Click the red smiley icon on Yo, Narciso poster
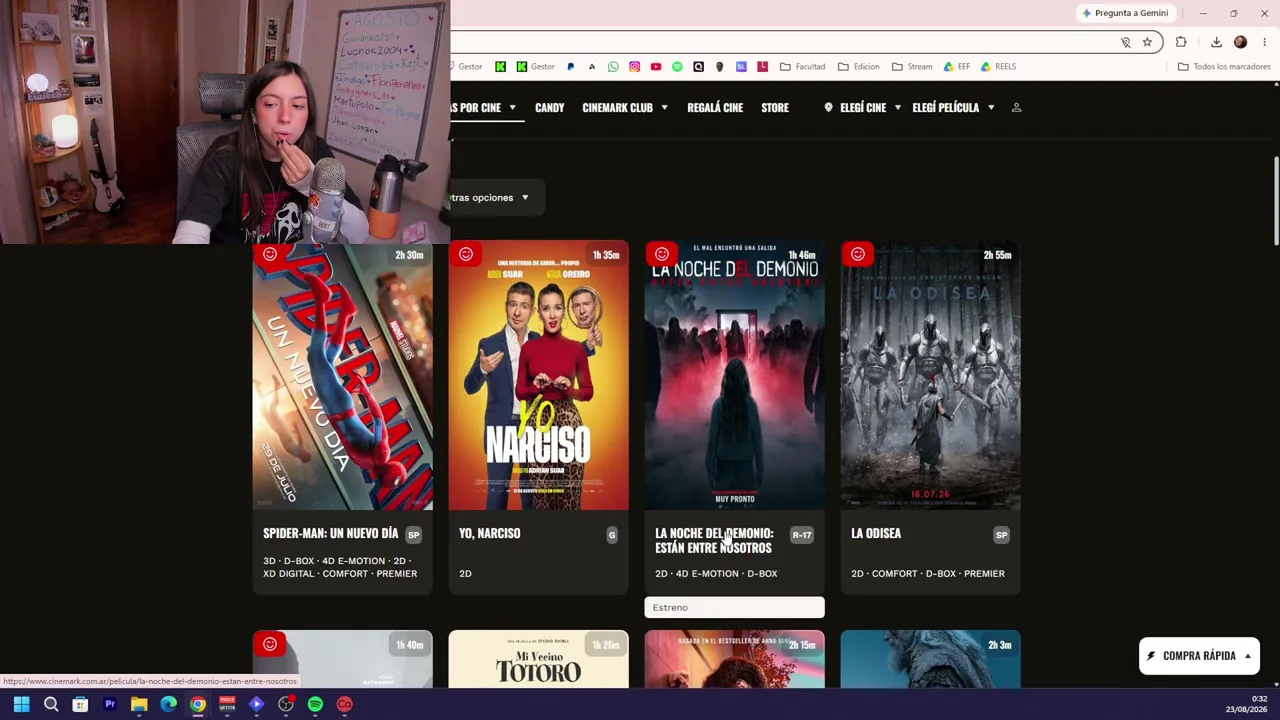 click(x=466, y=255)
